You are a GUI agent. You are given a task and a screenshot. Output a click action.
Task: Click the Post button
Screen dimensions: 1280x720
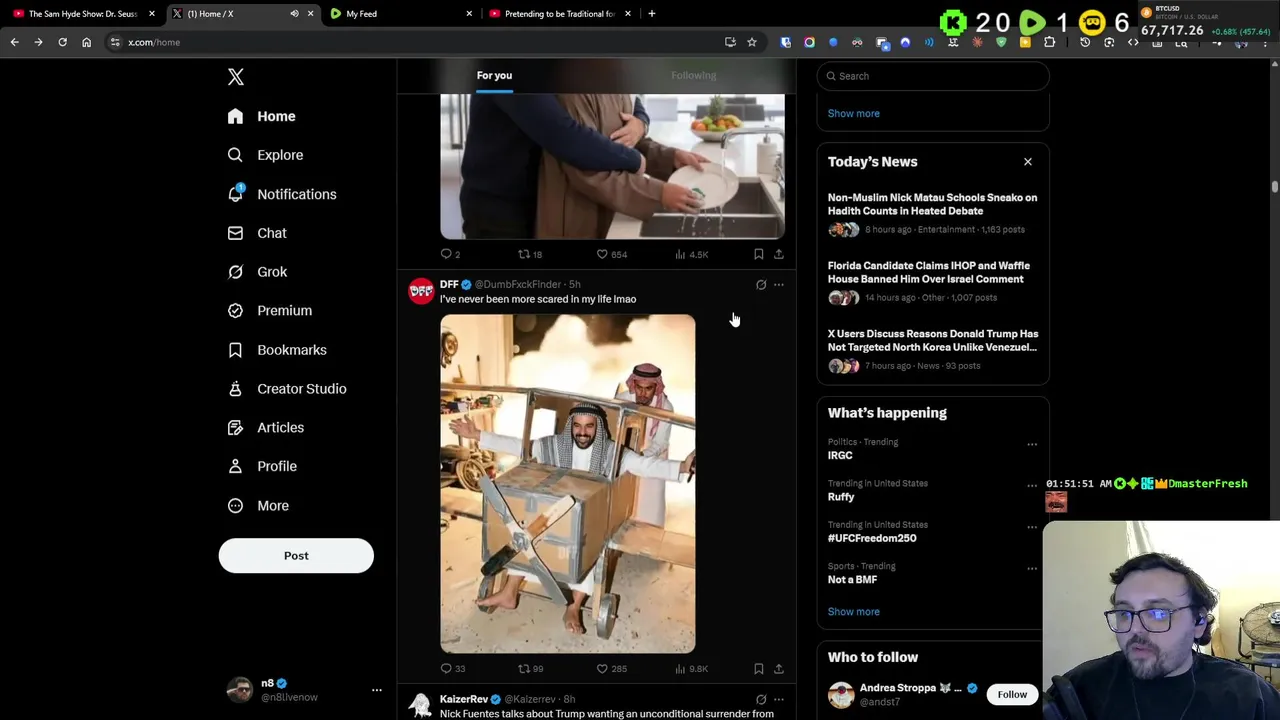point(296,556)
